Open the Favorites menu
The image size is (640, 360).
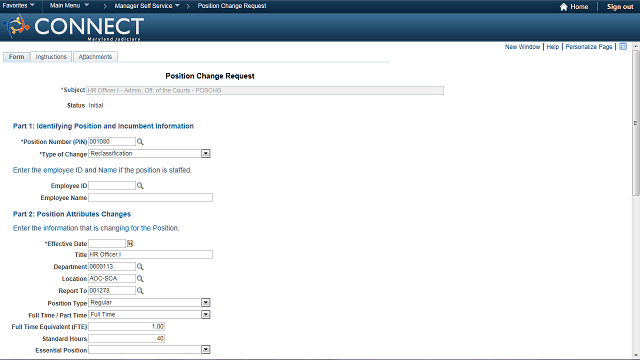18,6
